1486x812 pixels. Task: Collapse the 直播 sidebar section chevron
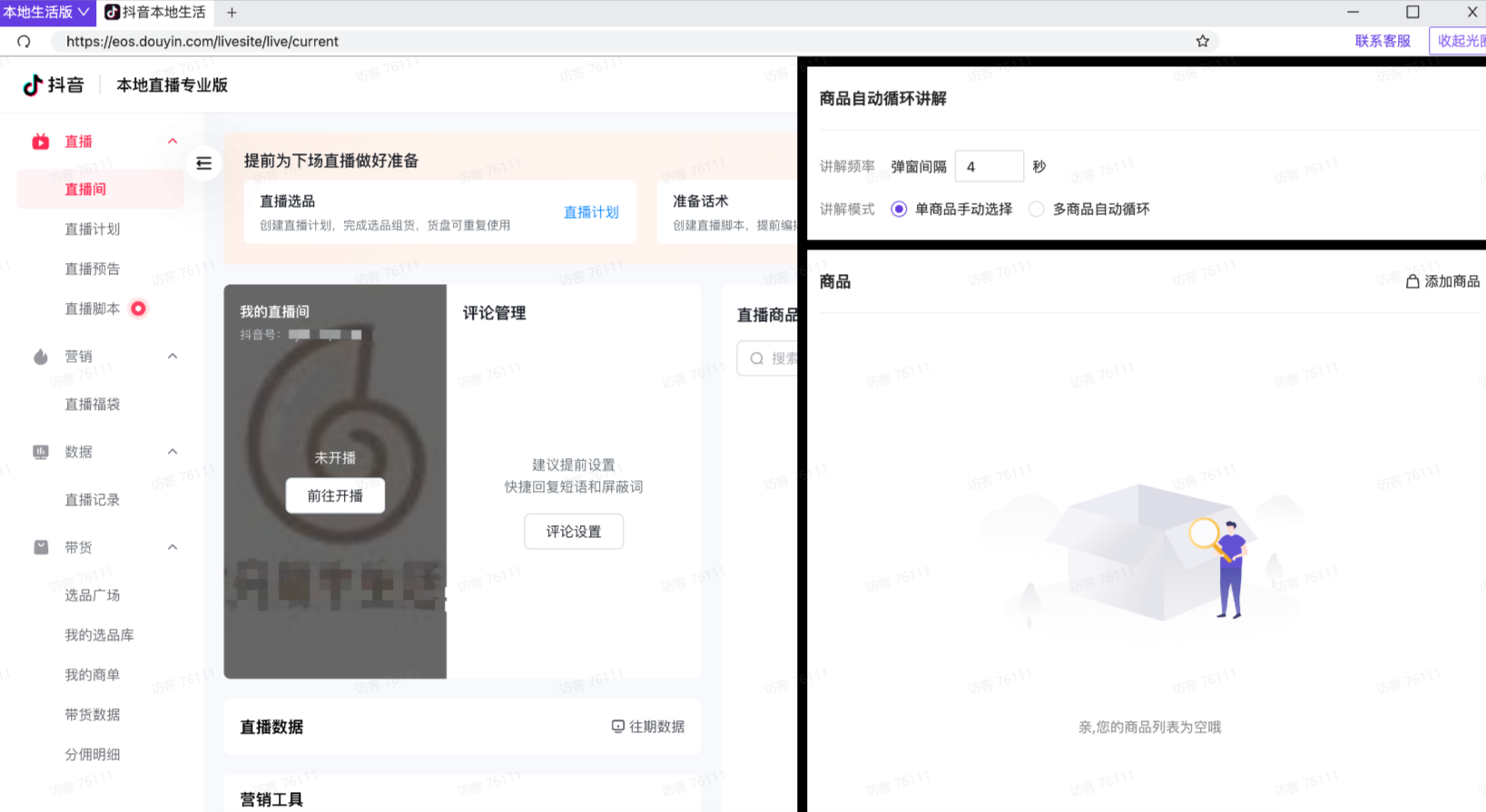tap(172, 141)
